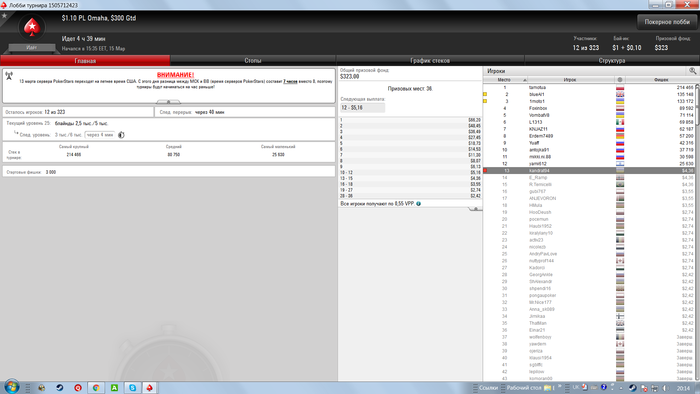
Task: Sort players by Место column
Action: tap(505, 79)
